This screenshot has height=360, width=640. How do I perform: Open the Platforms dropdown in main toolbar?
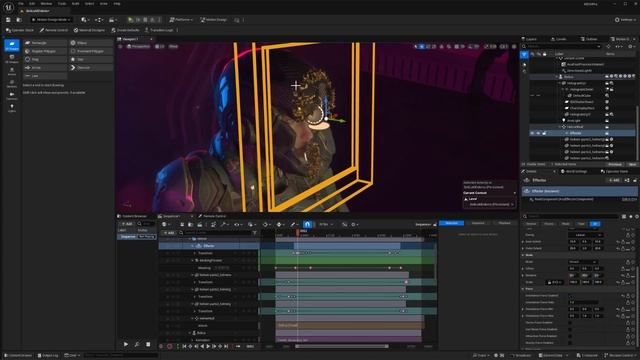click(x=181, y=20)
